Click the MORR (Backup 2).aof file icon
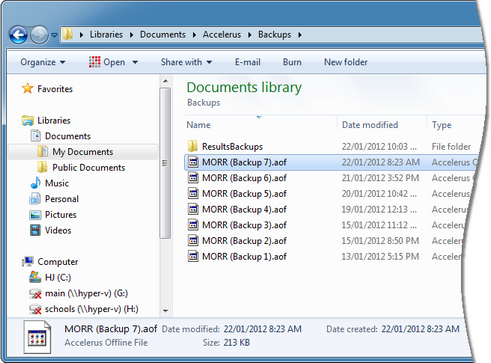Image resolution: width=491 pixels, height=363 pixels. tap(193, 240)
